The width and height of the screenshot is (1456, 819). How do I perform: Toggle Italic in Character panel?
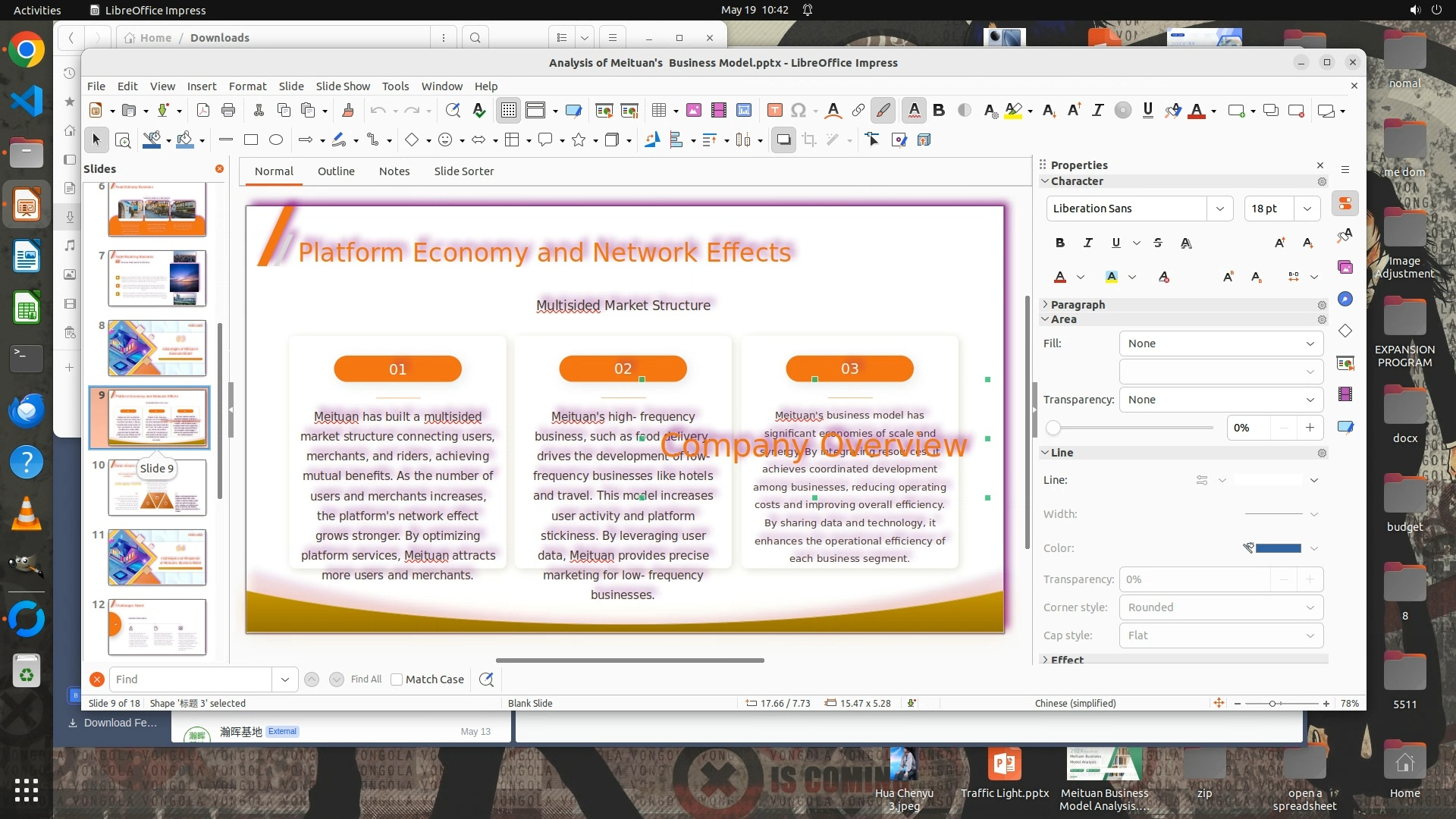point(1087,243)
